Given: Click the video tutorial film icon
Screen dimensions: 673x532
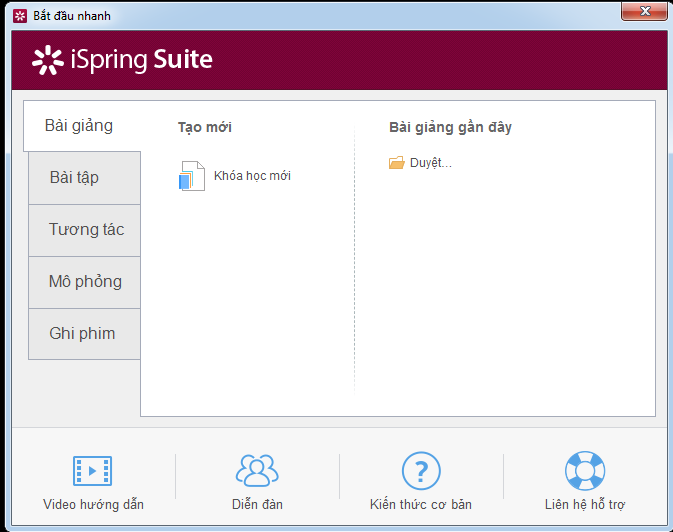Looking at the screenshot, I should (92, 471).
